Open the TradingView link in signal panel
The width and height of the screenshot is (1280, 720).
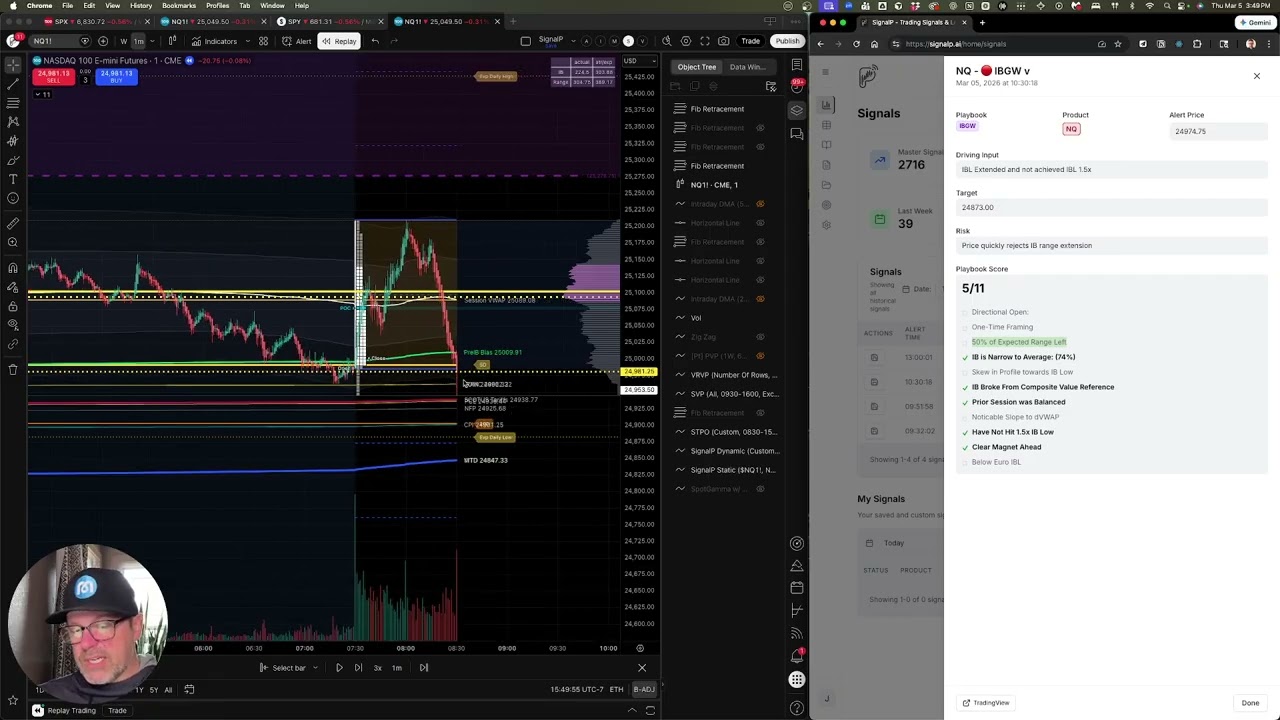coord(986,703)
